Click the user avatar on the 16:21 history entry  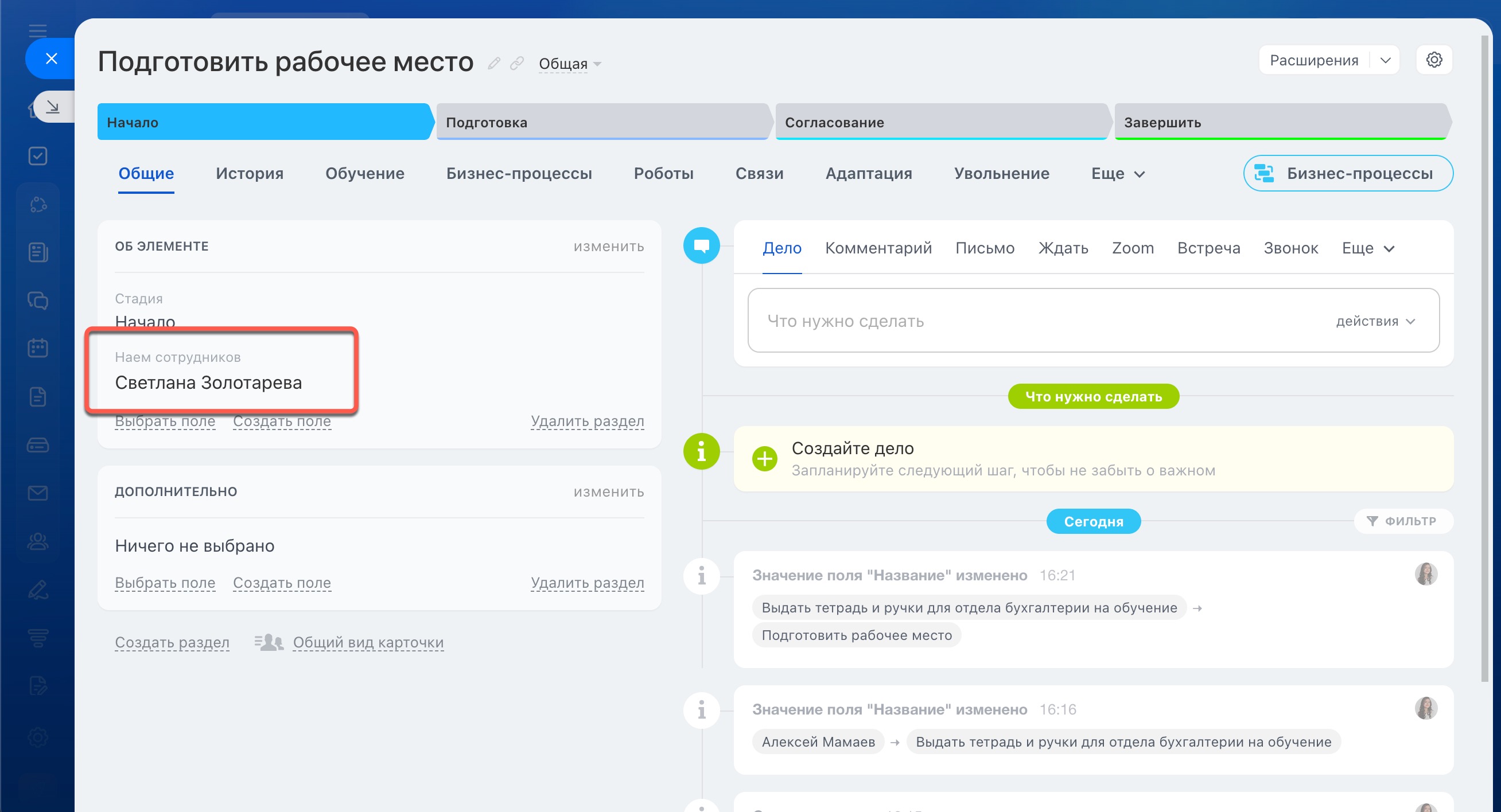click(x=1425, y=574)
